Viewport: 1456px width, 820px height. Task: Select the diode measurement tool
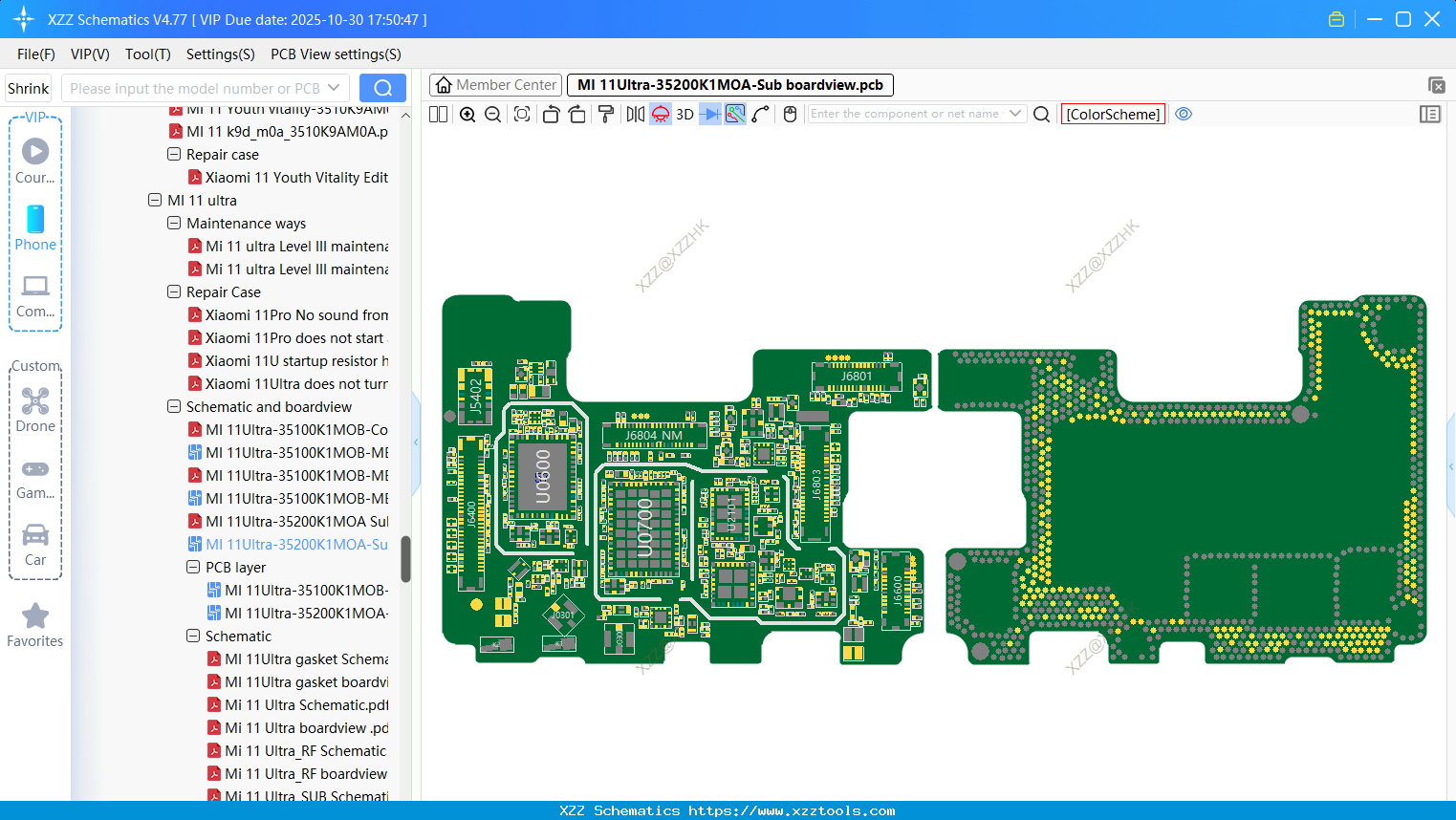point(709,114)
